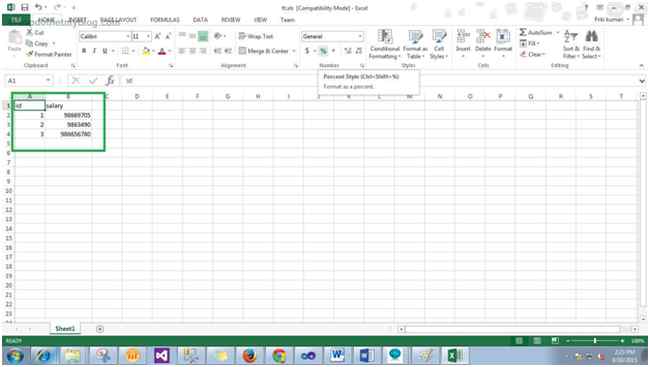Toggle Bold formatting
The height and width of the screenshot is (367, 650).
[84, 51]
